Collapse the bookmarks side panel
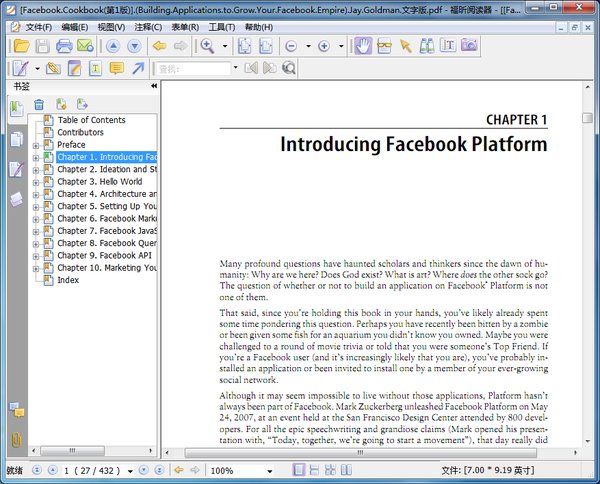This screenshot has height=484, width=600. pos(154,87)
